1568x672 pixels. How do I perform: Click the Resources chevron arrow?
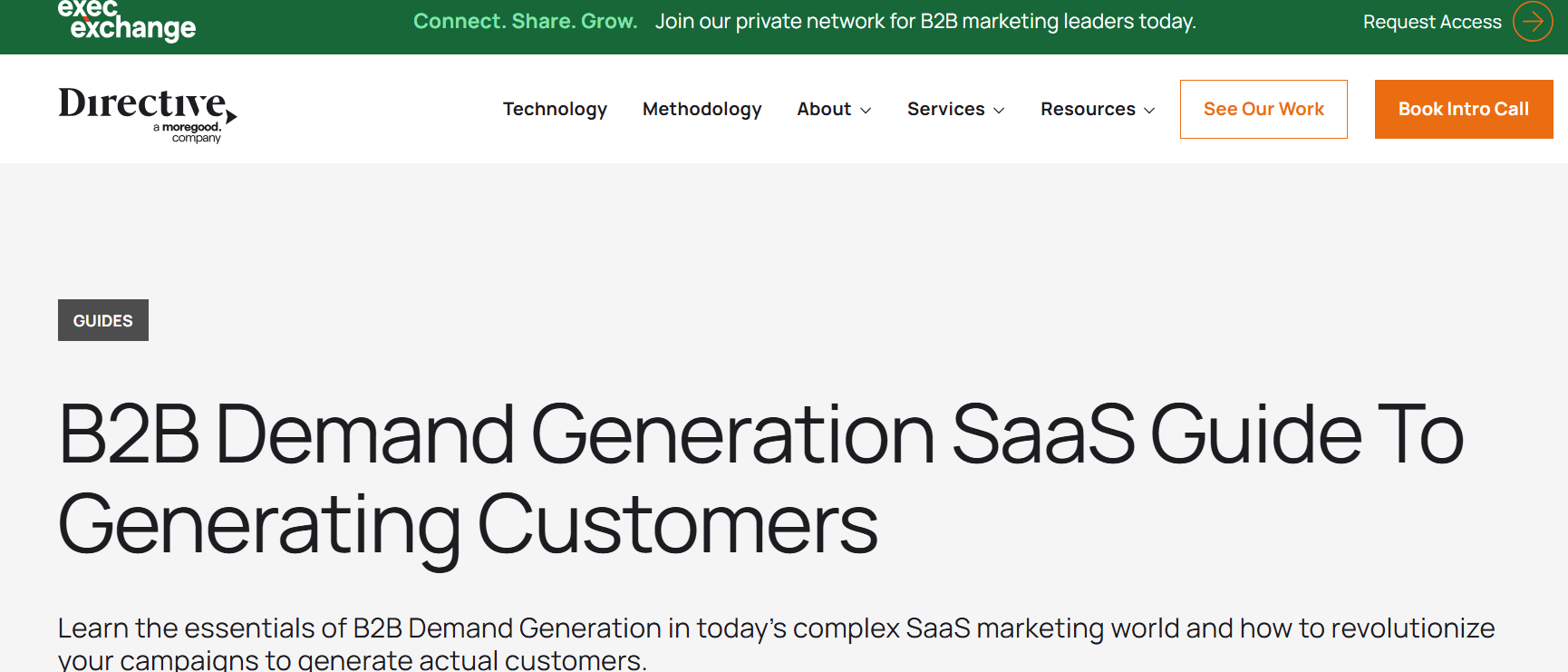pos(1148,111)
